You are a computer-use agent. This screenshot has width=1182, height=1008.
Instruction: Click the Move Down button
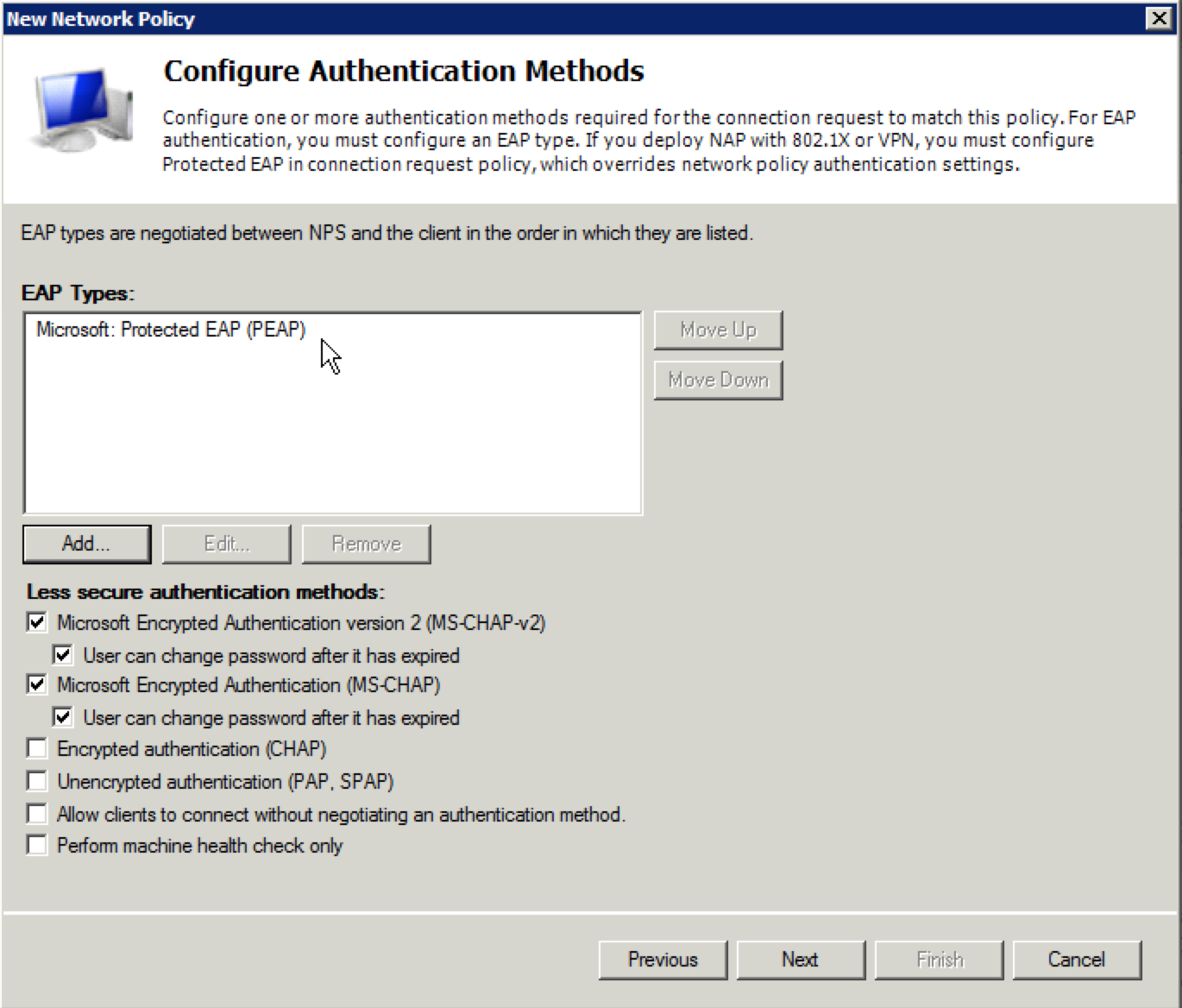click(x=718, y=380)
